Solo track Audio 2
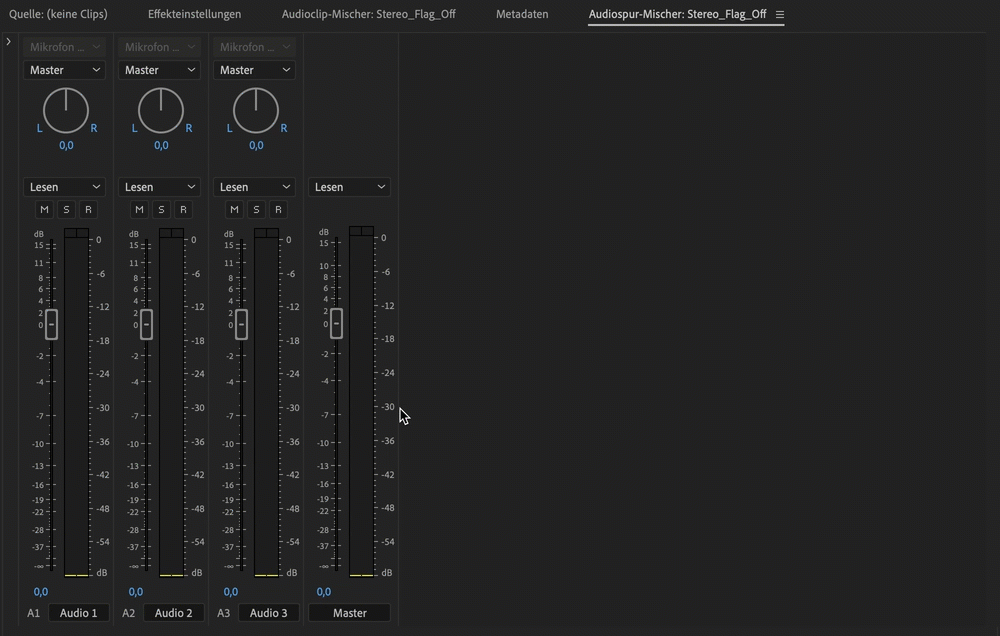This screenshot has height=636, width=1000. (161, 209)
